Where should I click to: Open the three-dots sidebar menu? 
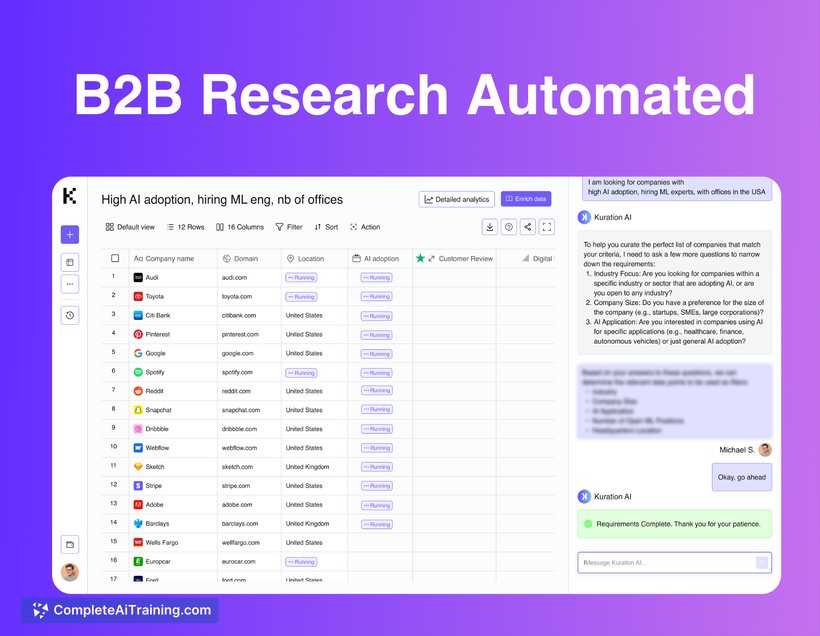point(70,285)
